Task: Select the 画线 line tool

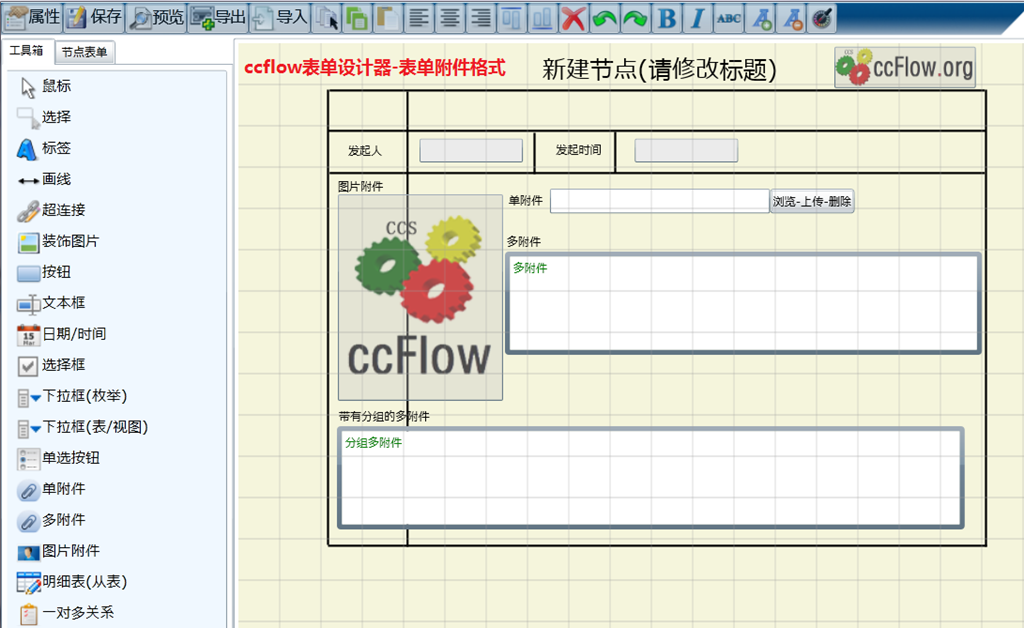Action: 44,179
